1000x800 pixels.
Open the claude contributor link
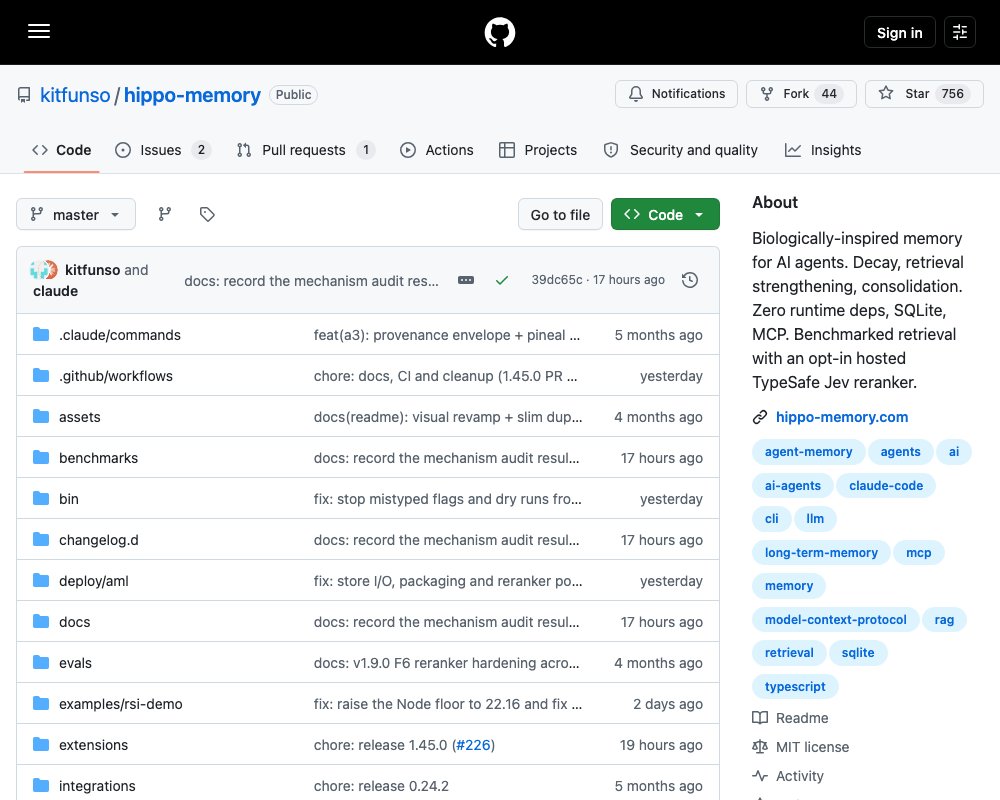click(55, 291)
